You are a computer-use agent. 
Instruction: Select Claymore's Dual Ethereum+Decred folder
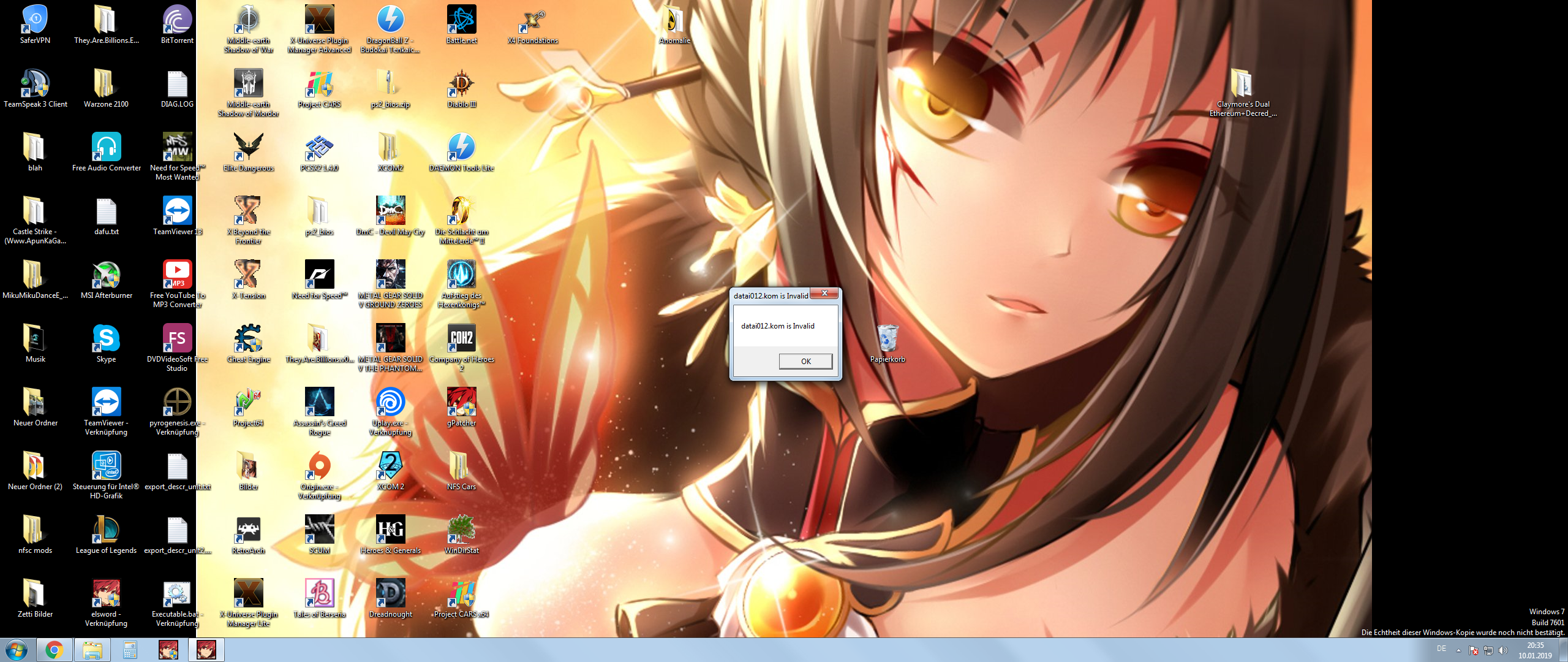(1243, 93)
